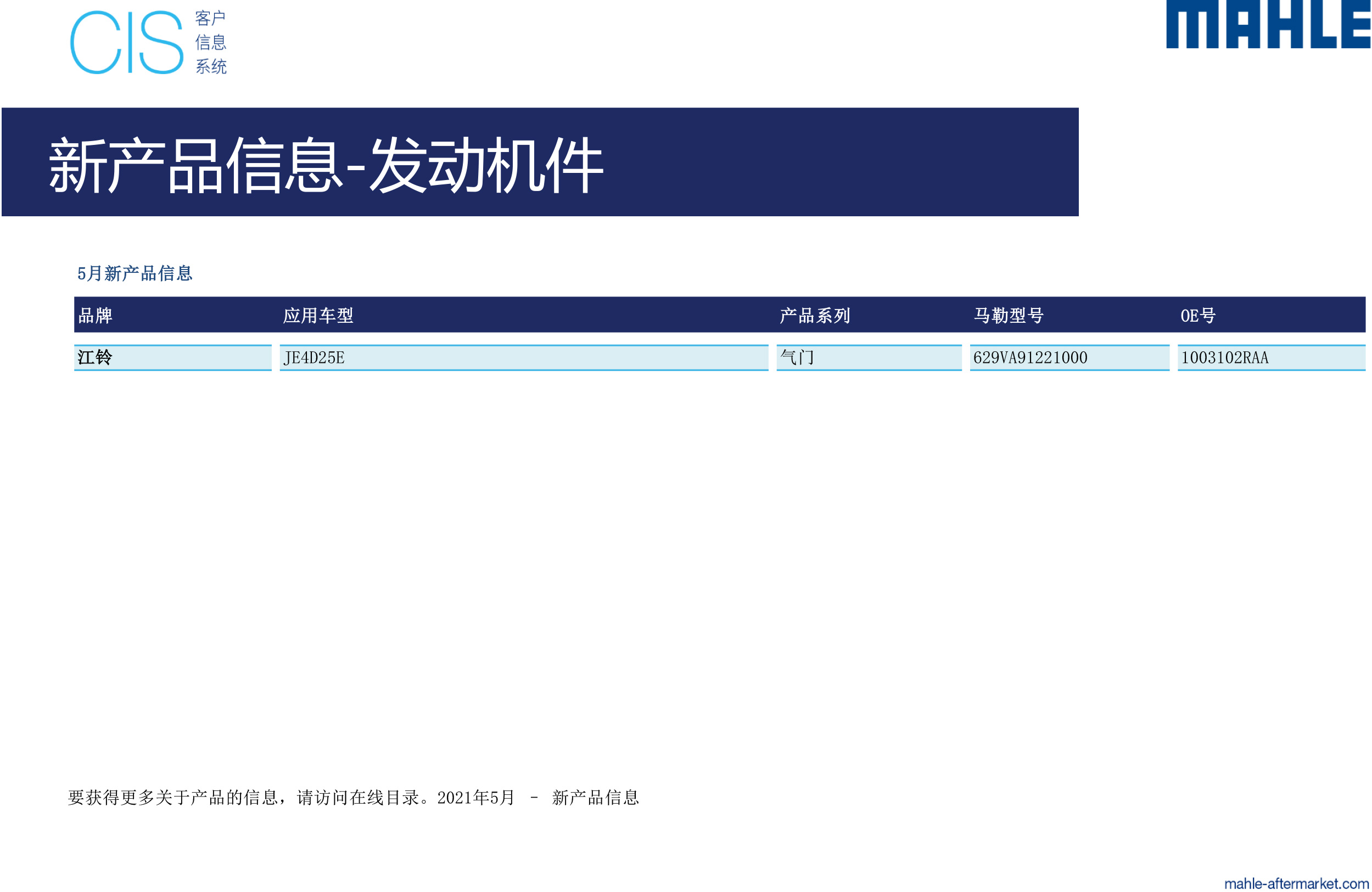Select the 629VA91221000 part number cell

point(1070,358)
